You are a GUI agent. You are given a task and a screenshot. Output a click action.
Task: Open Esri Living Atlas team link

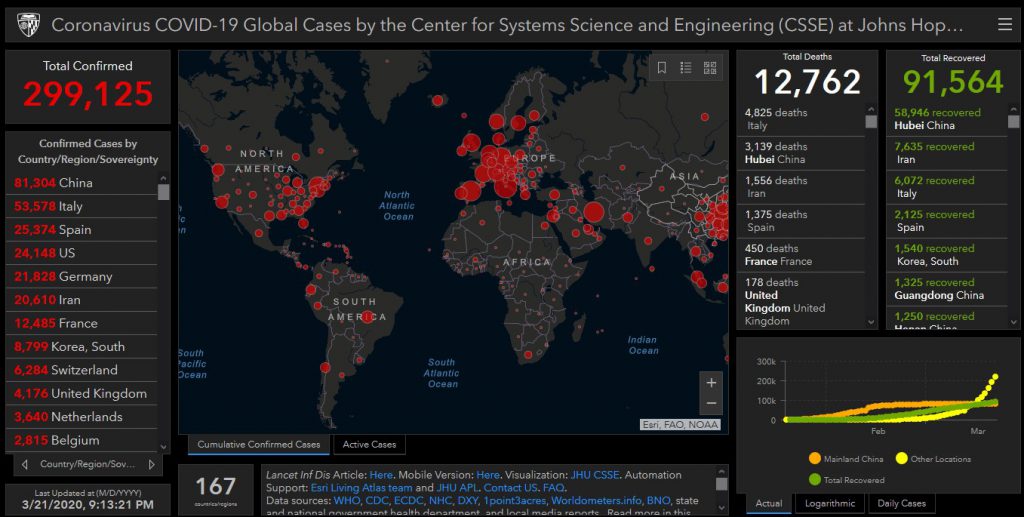pyautogui.click(x=361, y=488)
